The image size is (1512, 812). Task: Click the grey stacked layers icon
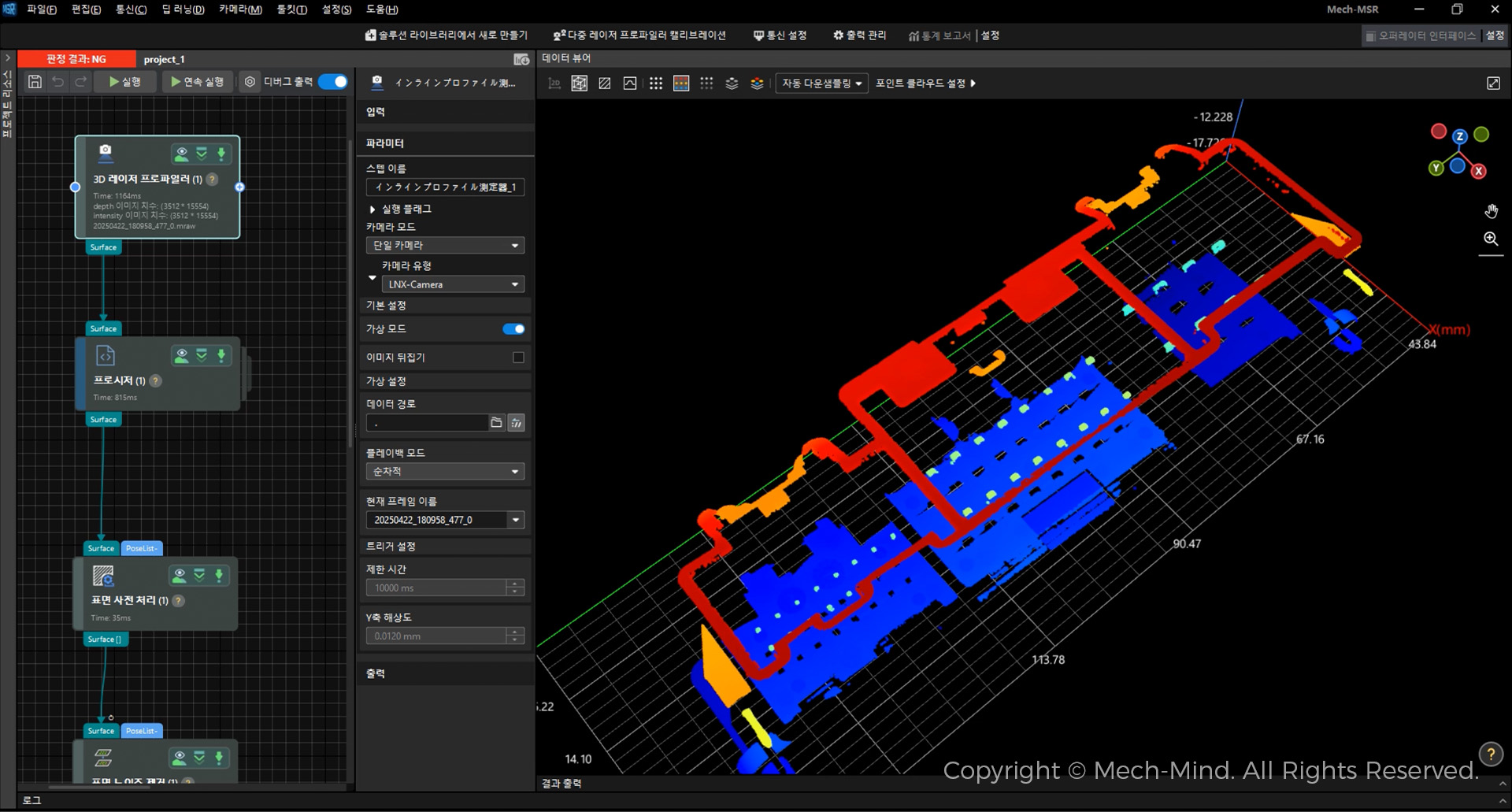point(732,83)
